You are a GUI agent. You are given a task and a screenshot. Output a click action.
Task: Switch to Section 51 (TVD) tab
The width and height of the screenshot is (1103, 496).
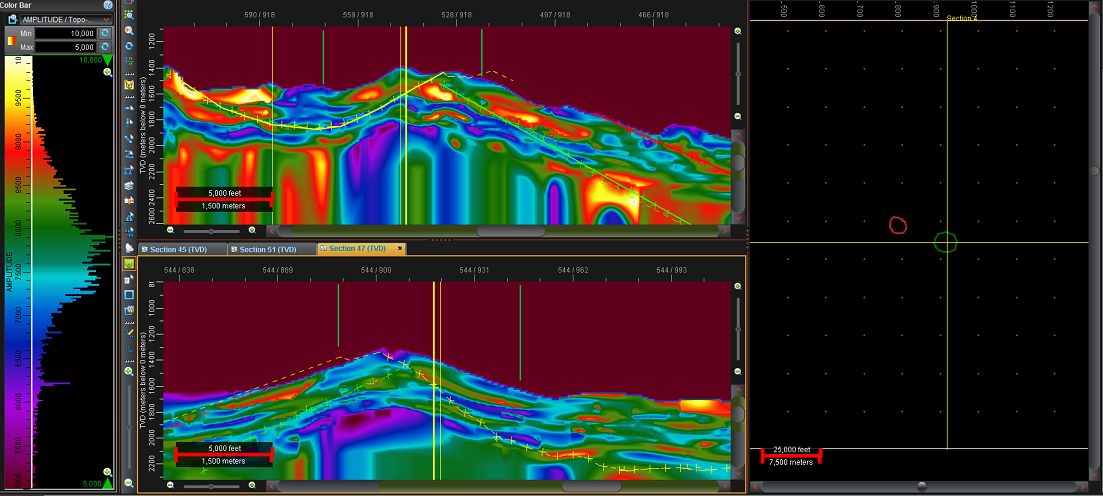(x=272, y=249)
